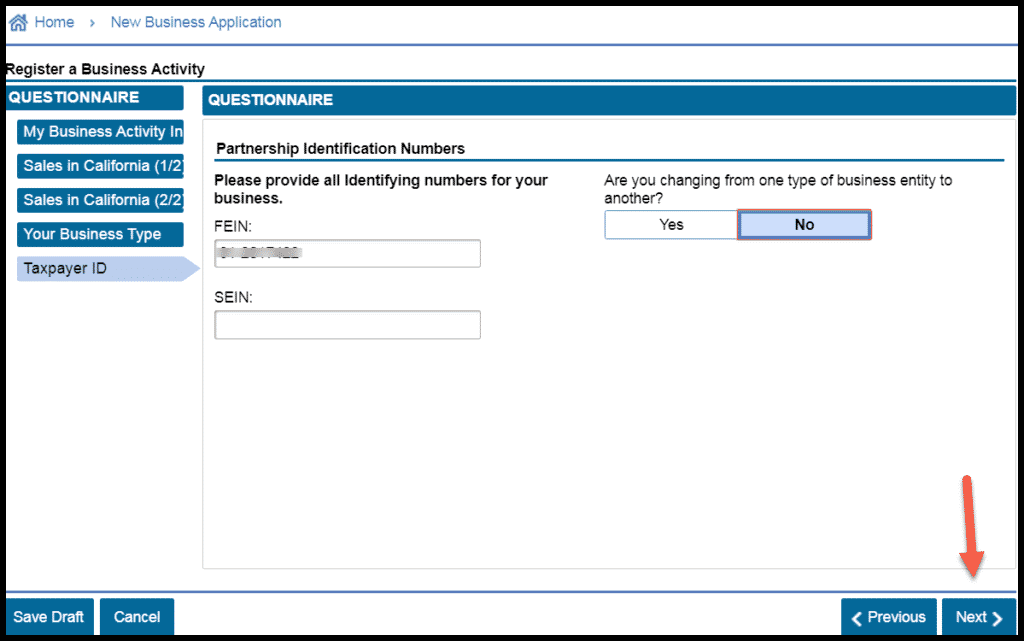Go back with the Previous button
This screenshot has height=641, width=1024.
(889, 617)
